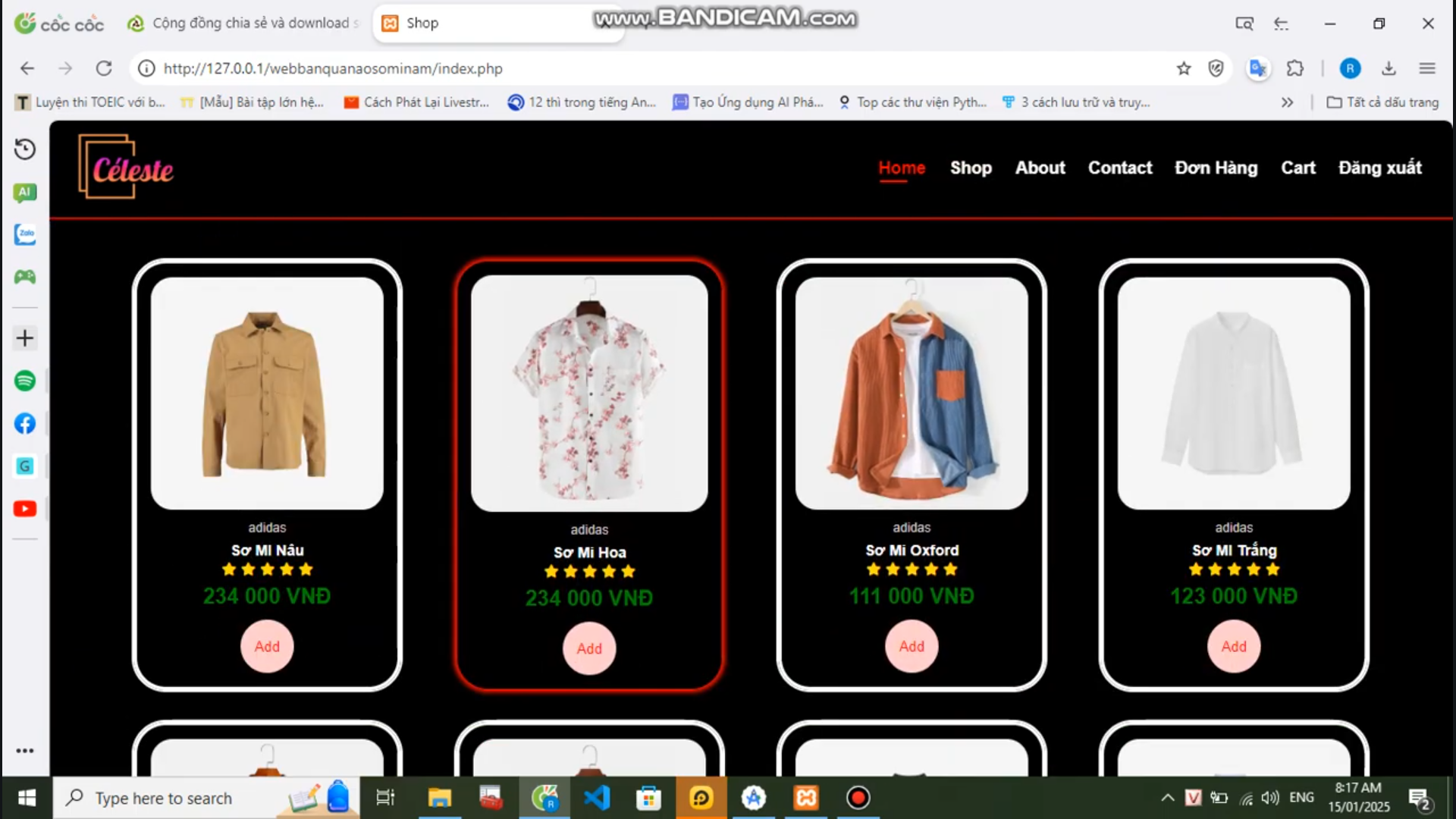Open the Contact page

1120,168
